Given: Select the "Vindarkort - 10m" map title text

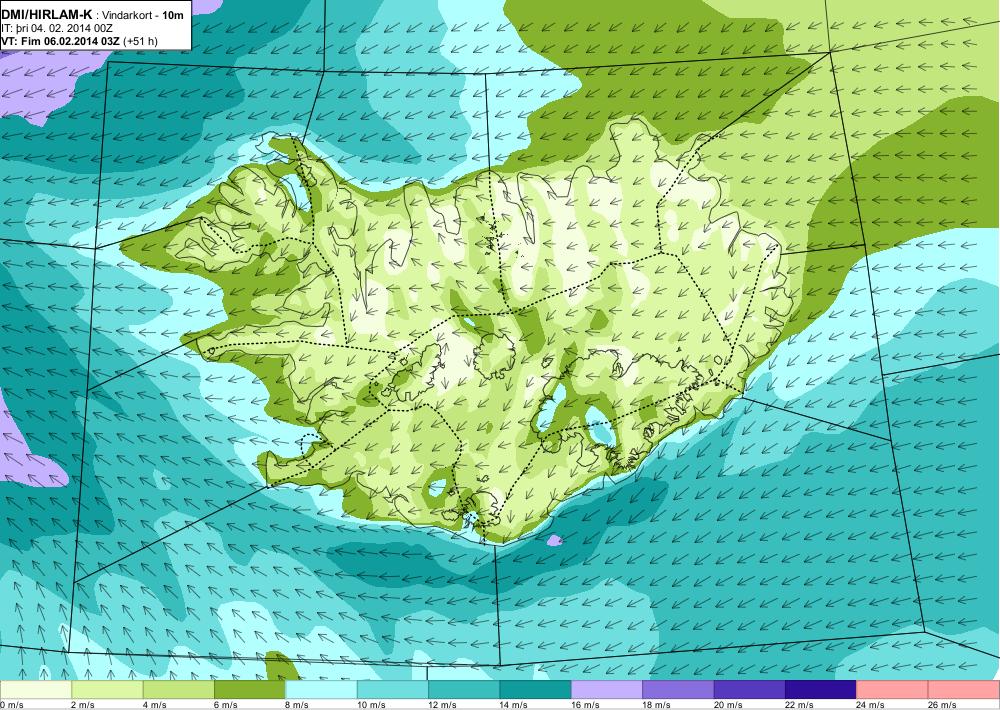Looking at the screenshot, I should pyautogui.click(x=141, y=15).
